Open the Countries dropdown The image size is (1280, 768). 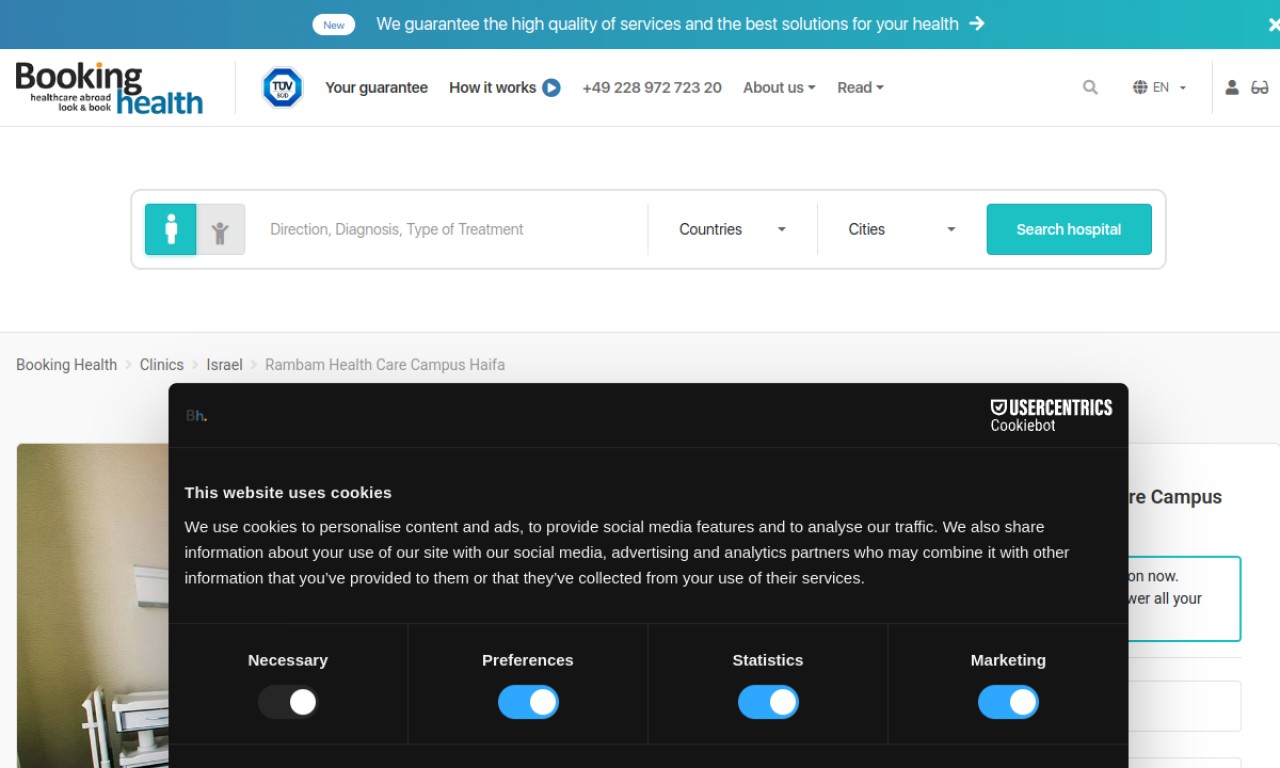[732, 229]
